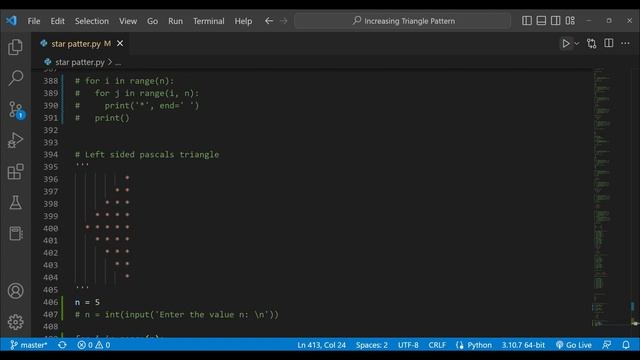
Task: Click commented line n = int(input('Enter the value n
Action: tap(177, 314)
